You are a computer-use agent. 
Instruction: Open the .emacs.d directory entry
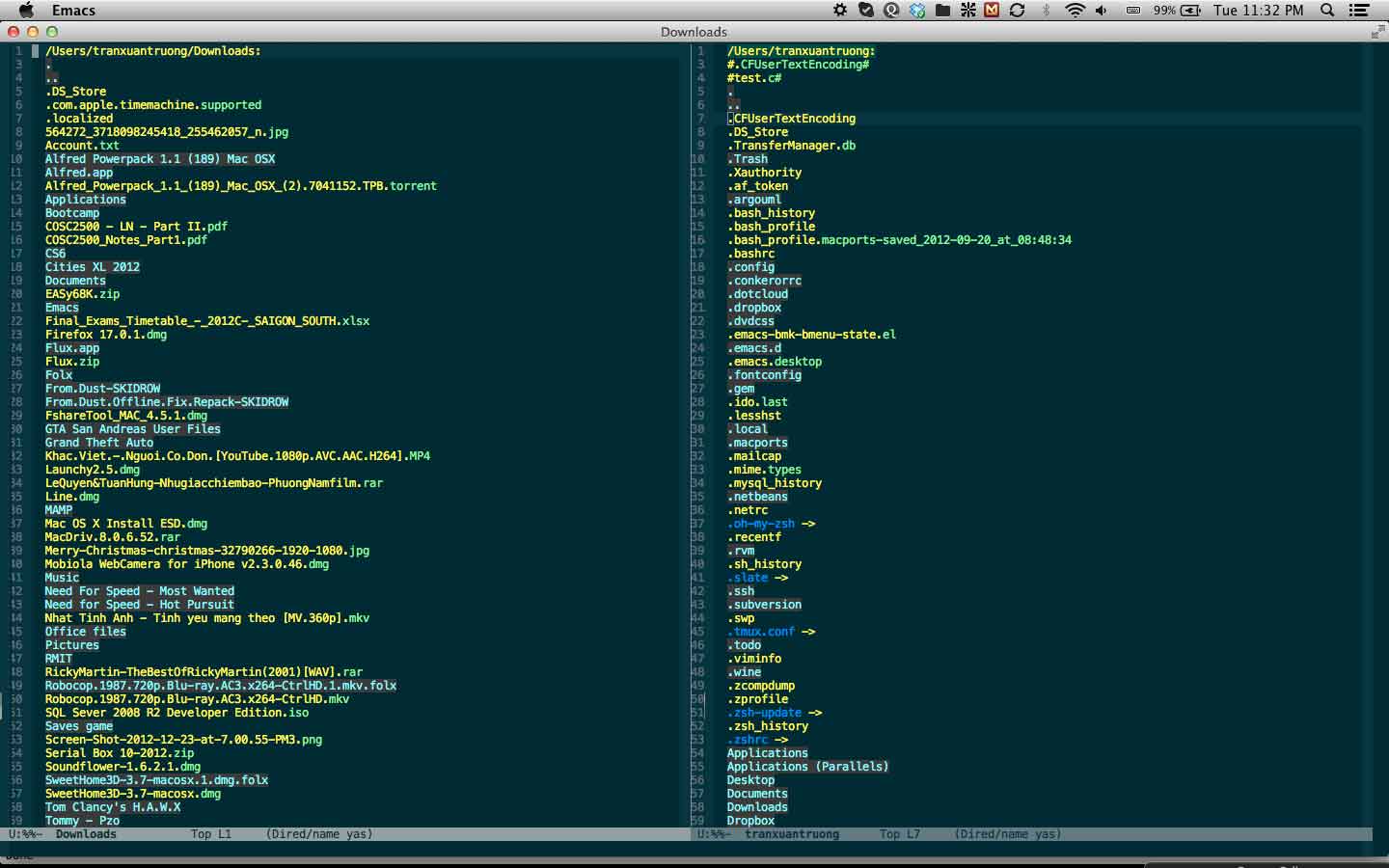coord(754,348)
